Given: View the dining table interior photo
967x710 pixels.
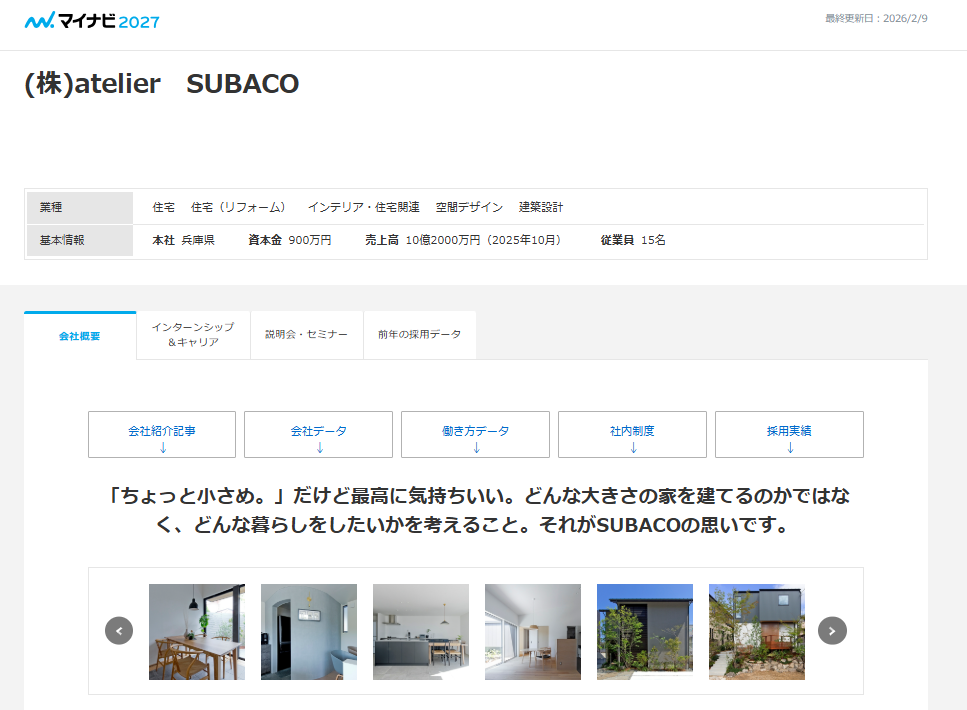Looking at the screenshot, I should click(197, 632).
